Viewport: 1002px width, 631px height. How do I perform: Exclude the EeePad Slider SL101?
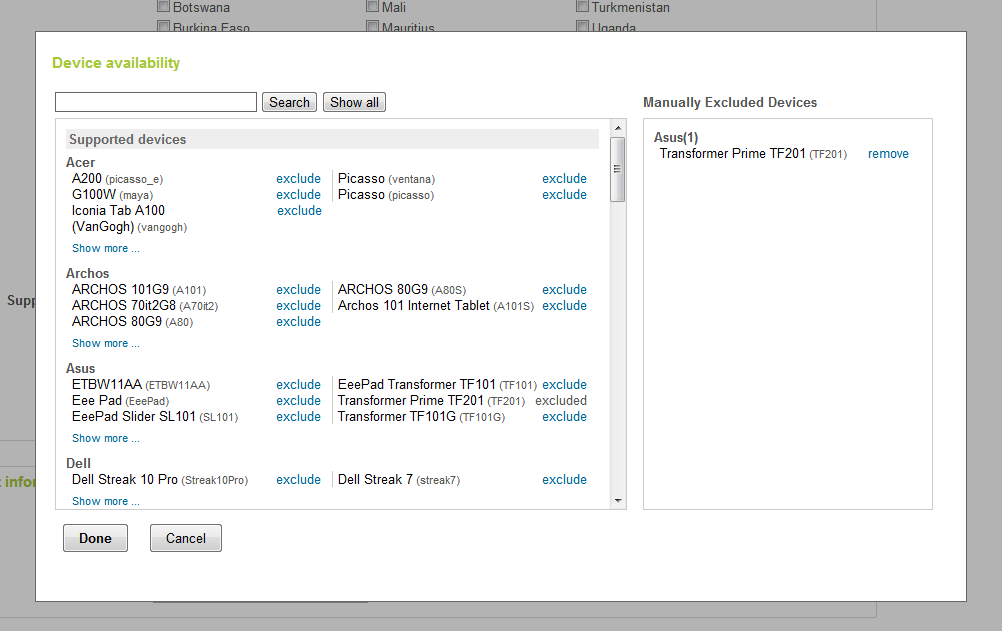(298, 417)
